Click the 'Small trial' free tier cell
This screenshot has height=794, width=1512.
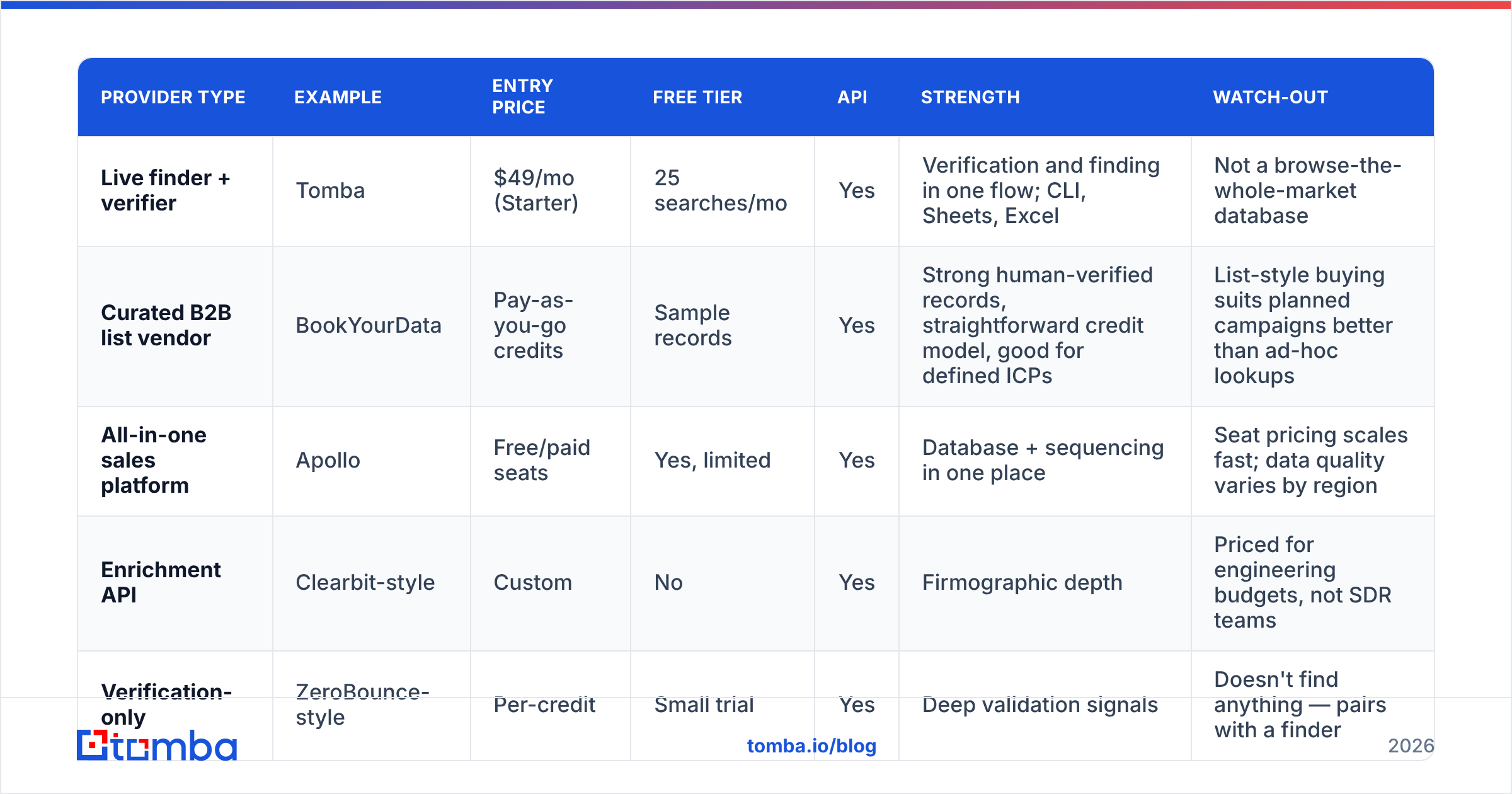coord(723,705)
